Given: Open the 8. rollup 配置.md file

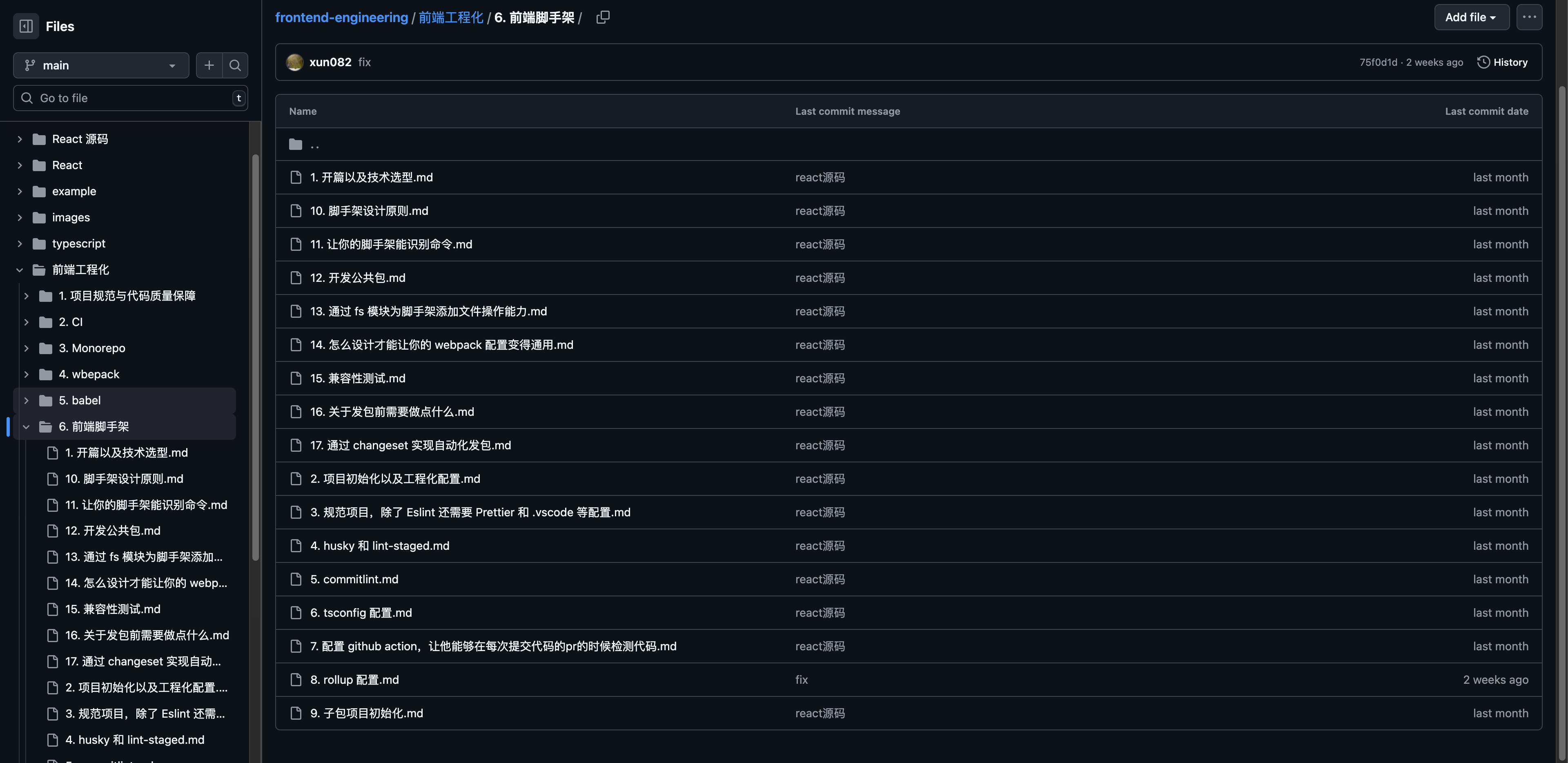Looking at the screenshot, I should point(354,680).
